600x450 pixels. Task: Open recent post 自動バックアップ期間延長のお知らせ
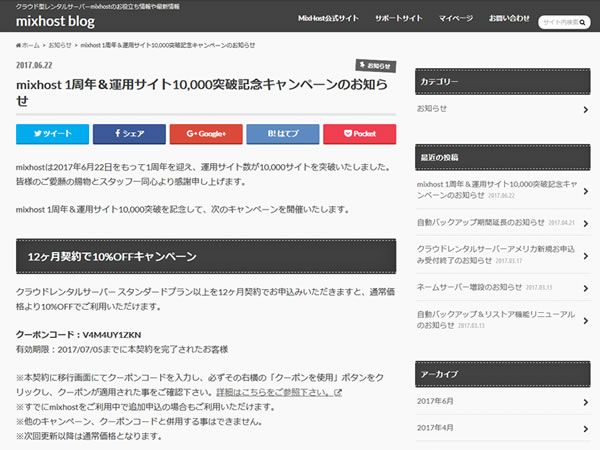coord(481,222)
